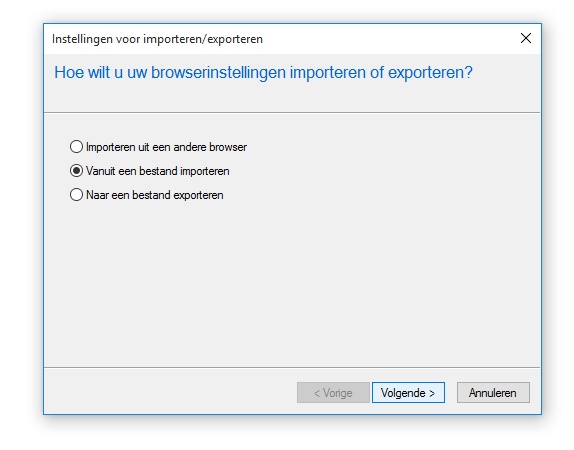The image size is (574, 450).
Task: Click the greyed-out '< Vorige' button
Action: 333,393
